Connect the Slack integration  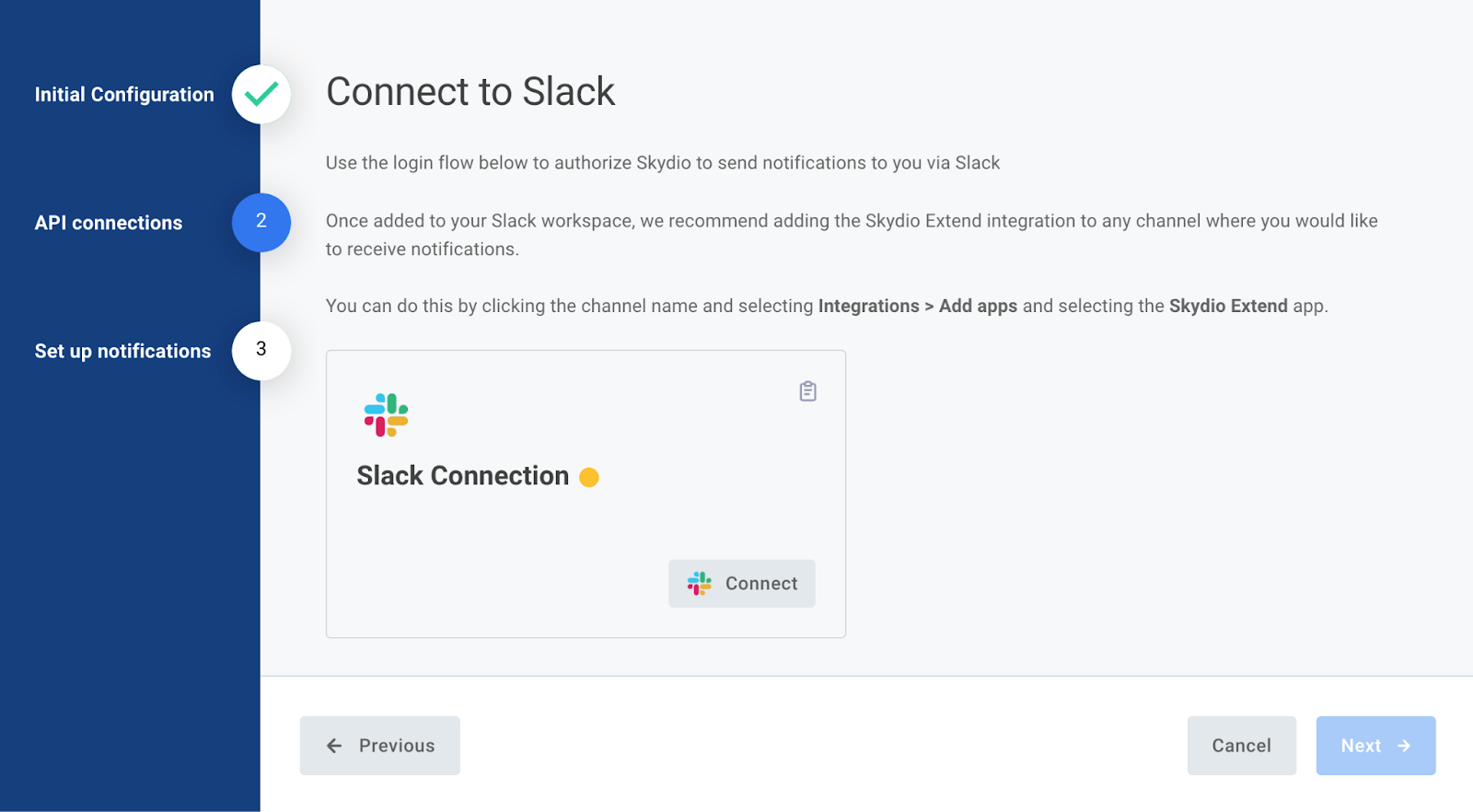pos(742,584)
